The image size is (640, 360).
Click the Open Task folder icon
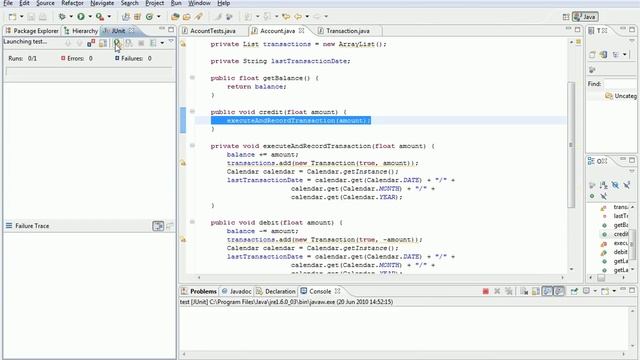187,17
